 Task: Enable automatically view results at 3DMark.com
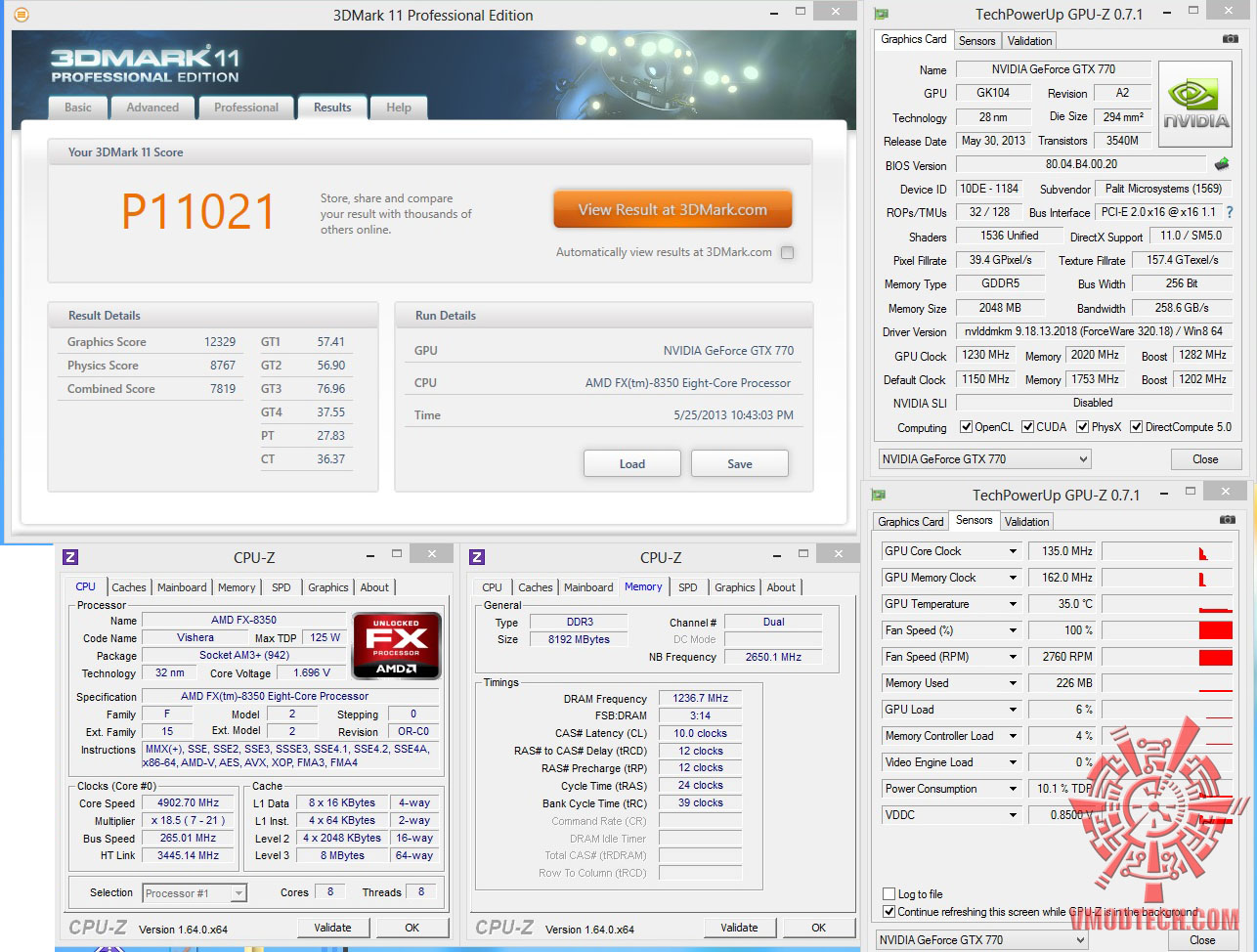tap(787, 252)
